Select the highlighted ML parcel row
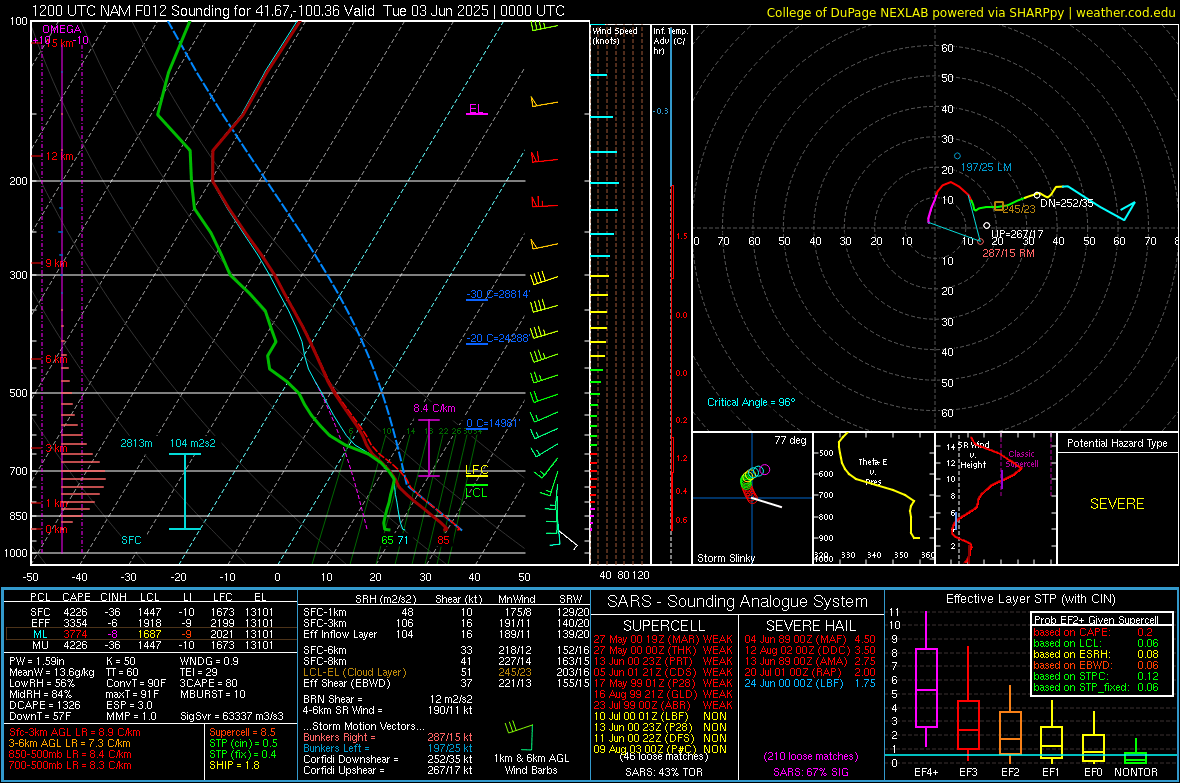Image resolution: width=1180 pixels, height=783 pixels. click(x=151, y=634)
